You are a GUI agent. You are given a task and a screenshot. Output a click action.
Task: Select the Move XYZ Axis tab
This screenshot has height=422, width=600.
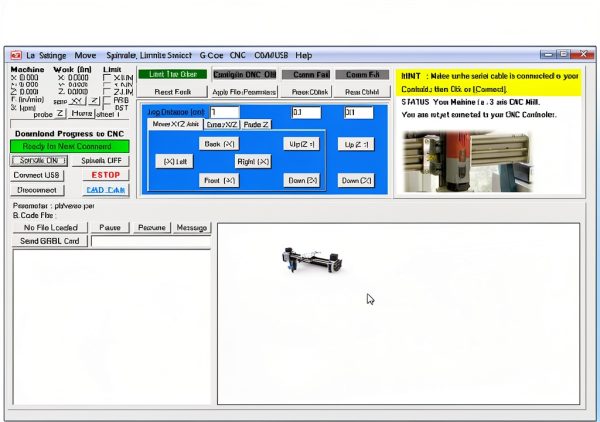click(x=175, y=124)
